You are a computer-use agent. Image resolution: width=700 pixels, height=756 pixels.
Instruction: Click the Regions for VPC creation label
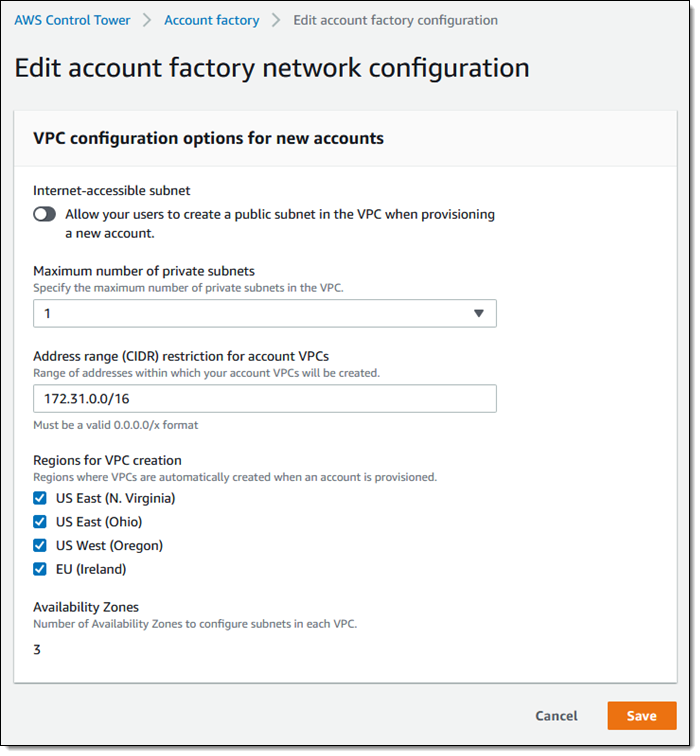(x=107, y=461)
